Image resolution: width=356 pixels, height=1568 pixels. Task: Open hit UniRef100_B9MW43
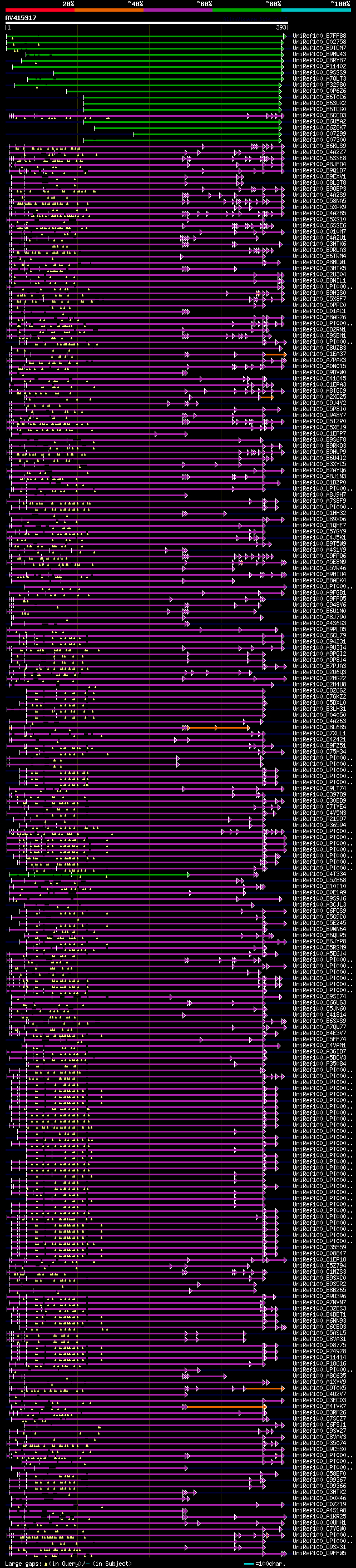[x=319, y=54]
